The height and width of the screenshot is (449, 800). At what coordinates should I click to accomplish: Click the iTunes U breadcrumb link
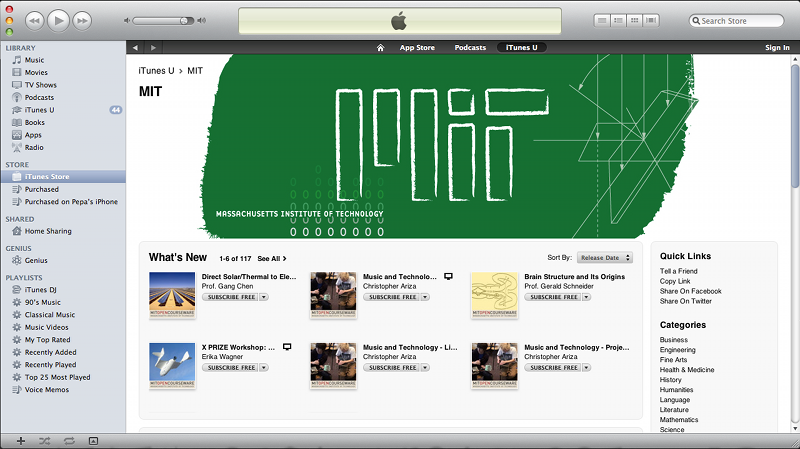156,71
